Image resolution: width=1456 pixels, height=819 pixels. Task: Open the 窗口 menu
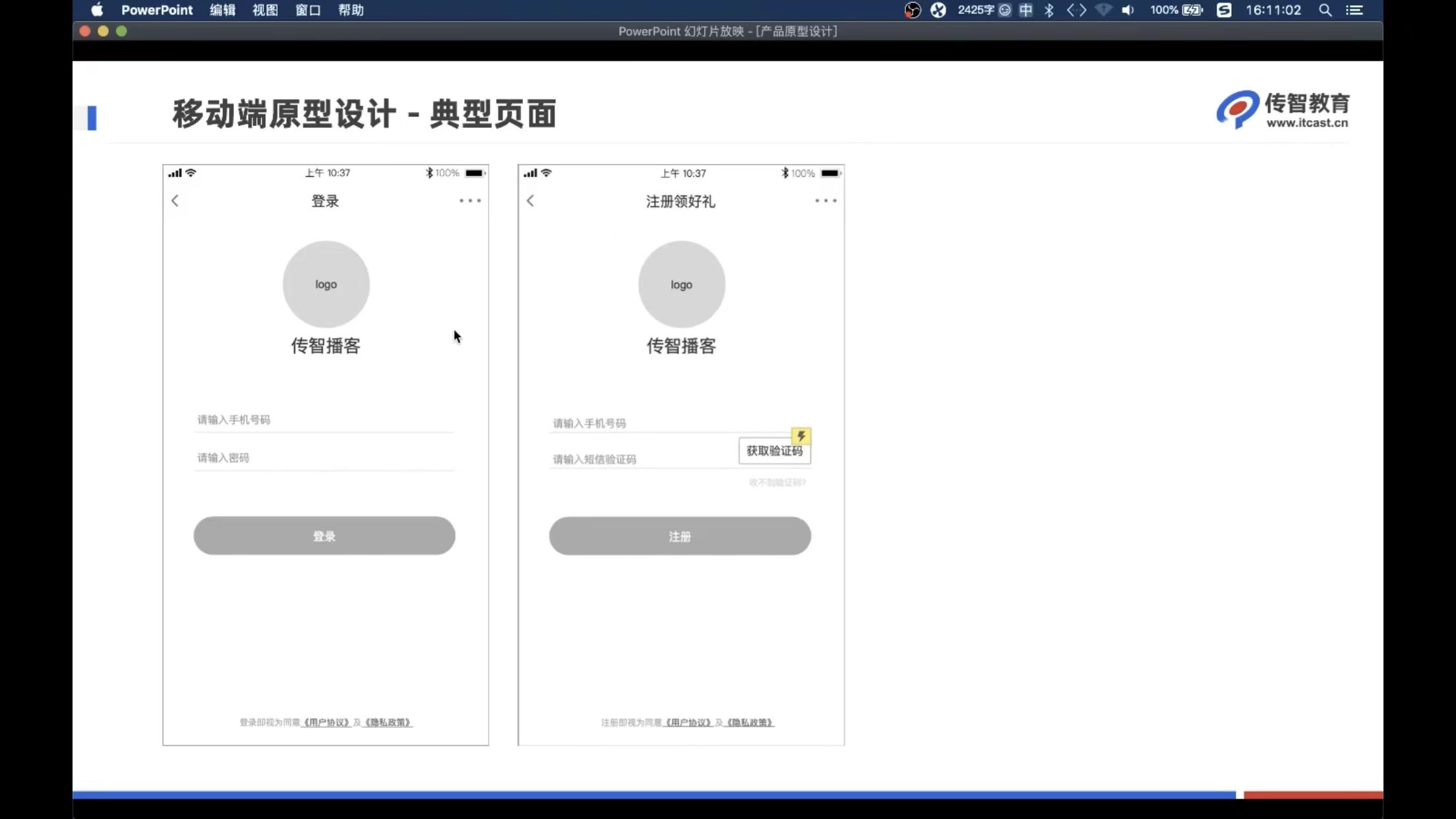coord(308,10)
